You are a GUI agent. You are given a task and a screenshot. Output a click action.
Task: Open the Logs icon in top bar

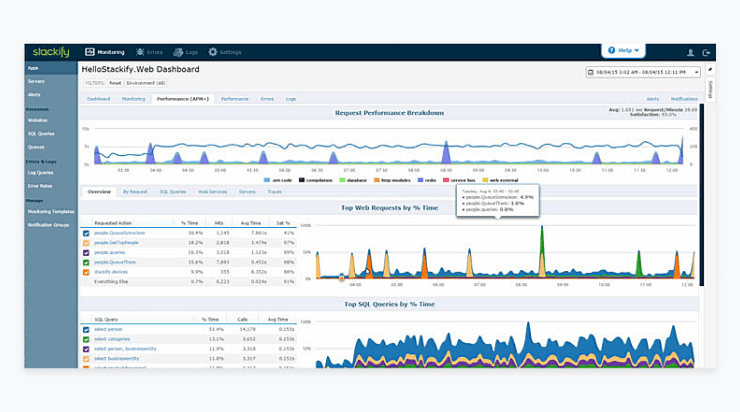(178, 52)
